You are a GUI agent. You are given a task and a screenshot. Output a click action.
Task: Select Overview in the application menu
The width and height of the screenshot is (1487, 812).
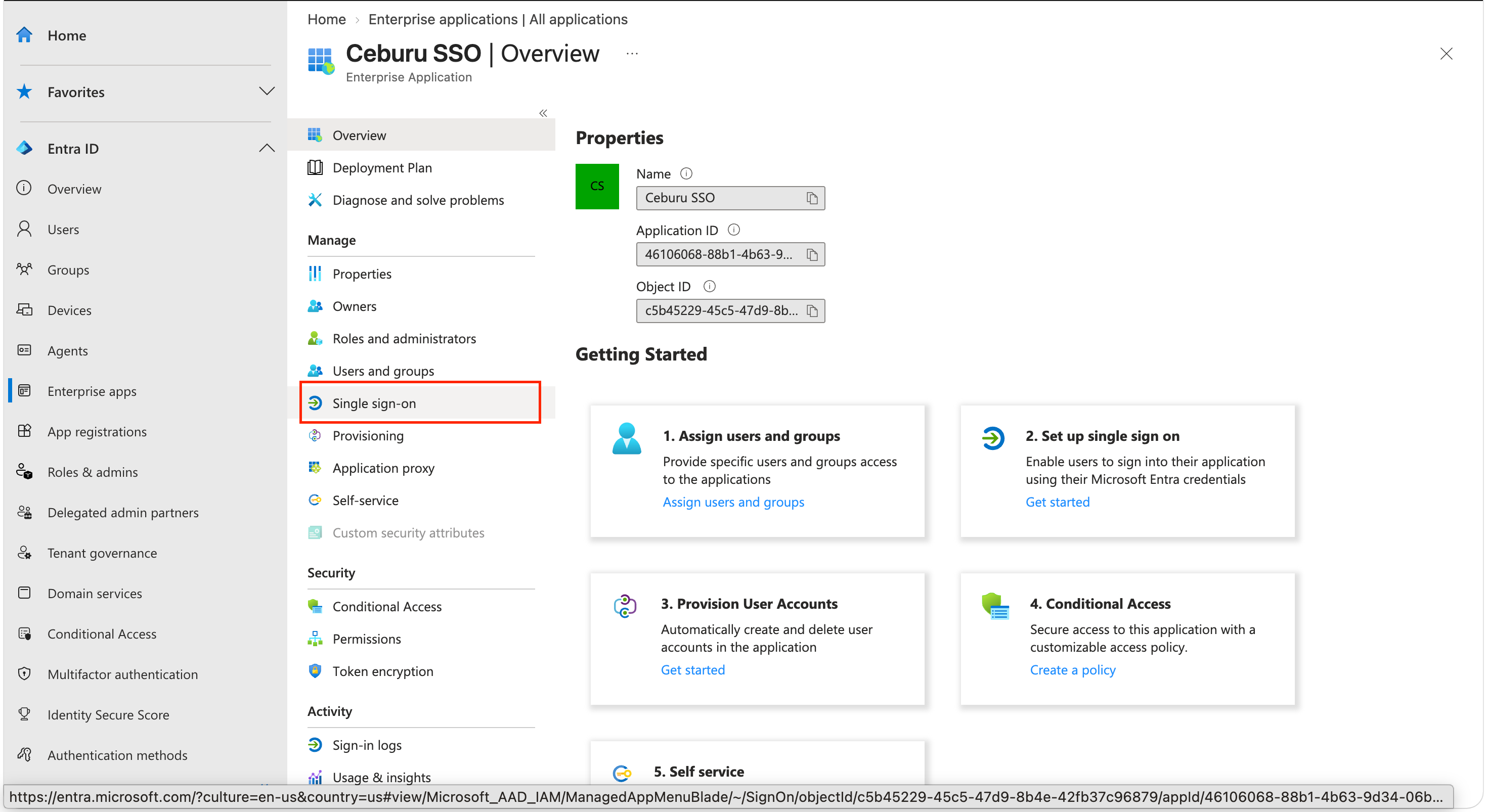pyautogui.click(x=420, y=136)
